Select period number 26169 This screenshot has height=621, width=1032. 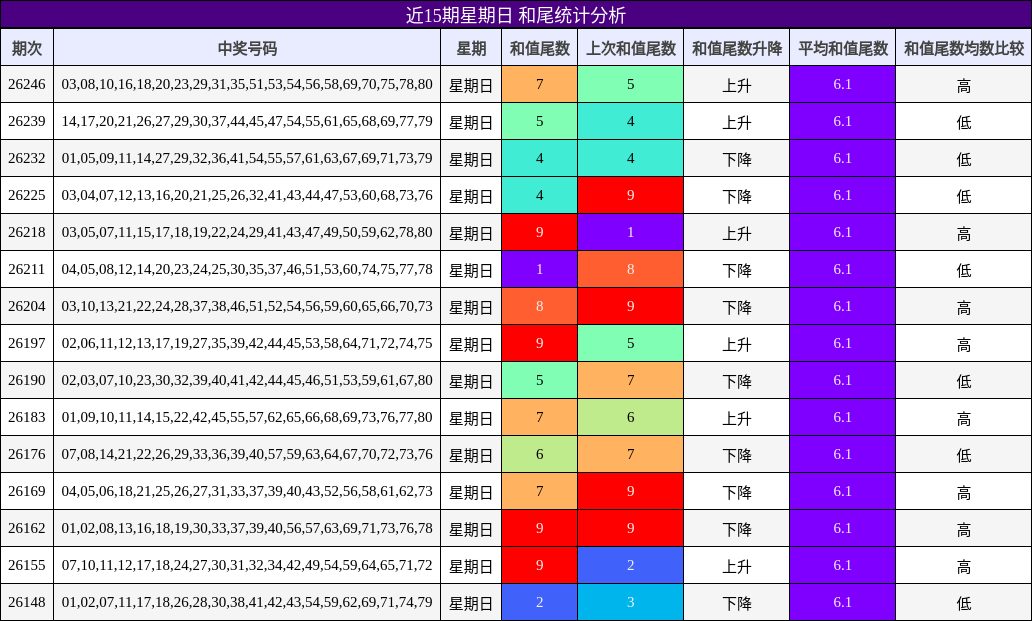[27, 491]
